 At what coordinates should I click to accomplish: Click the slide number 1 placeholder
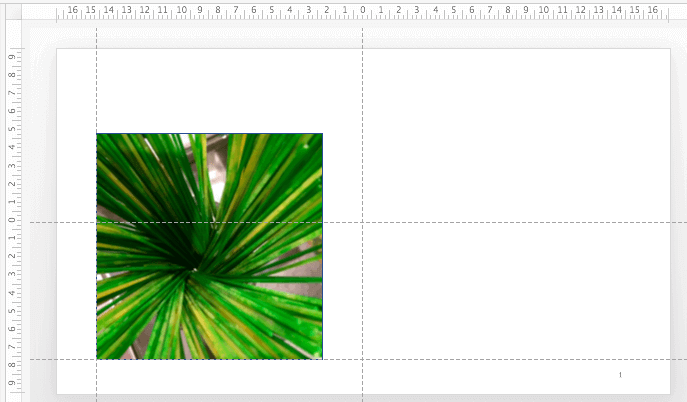tap(620, 375)
